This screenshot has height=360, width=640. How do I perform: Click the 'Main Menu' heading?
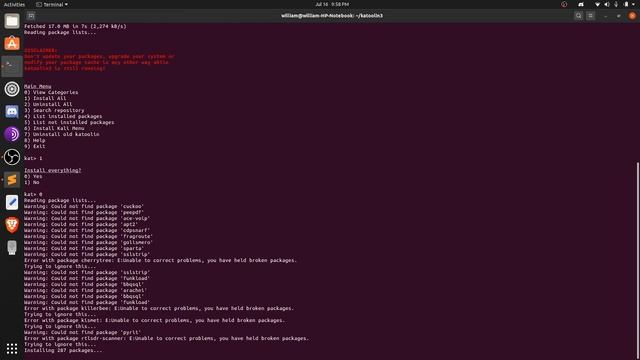[38, 86]
